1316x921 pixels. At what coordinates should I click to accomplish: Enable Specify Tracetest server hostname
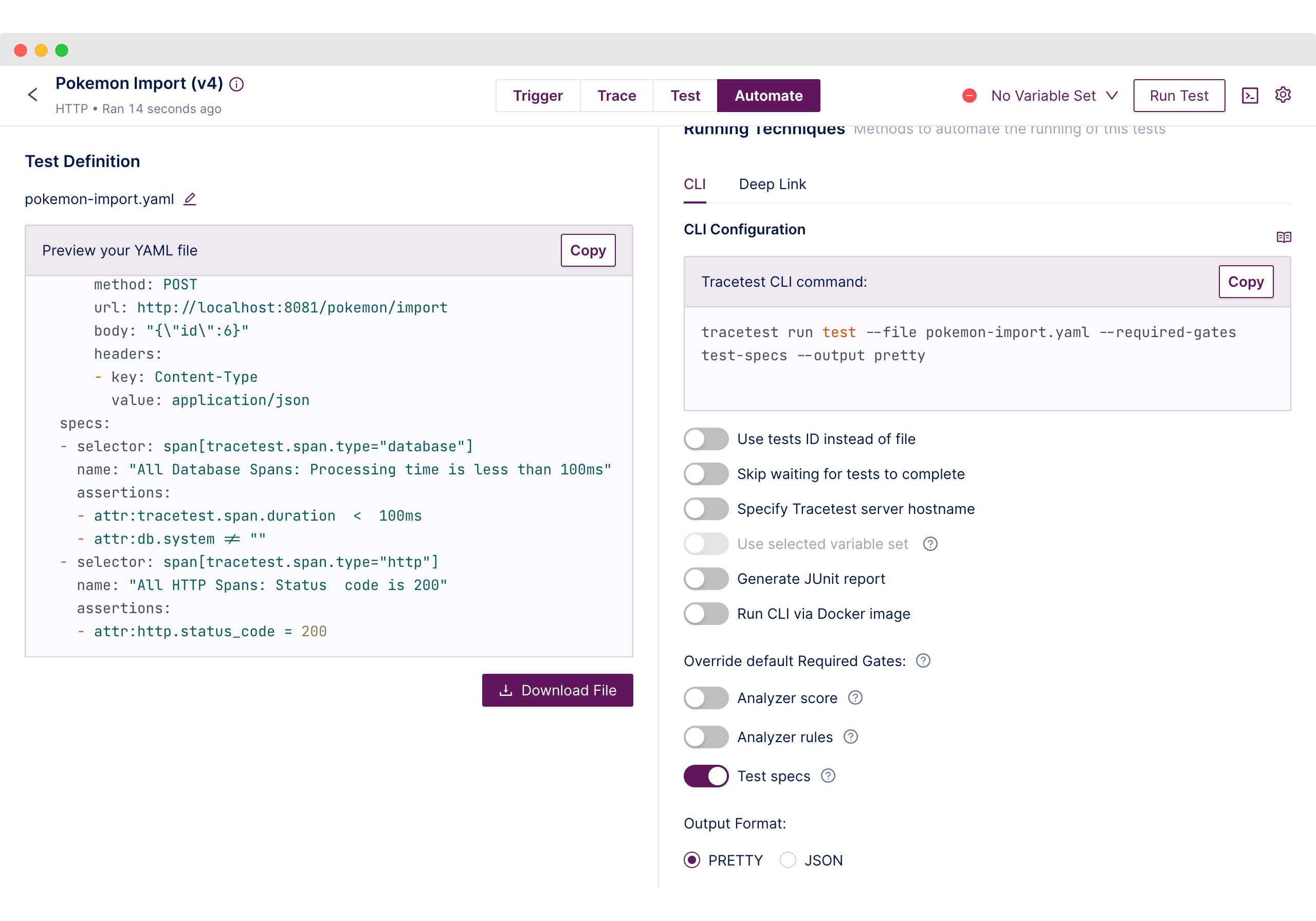tap(706, 509)
